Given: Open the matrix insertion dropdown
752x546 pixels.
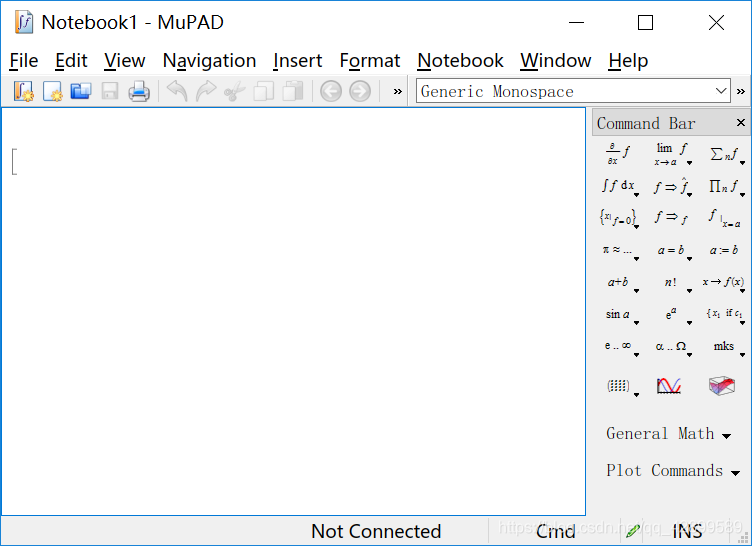Looking at the screenshot, I should coord(636,395).
